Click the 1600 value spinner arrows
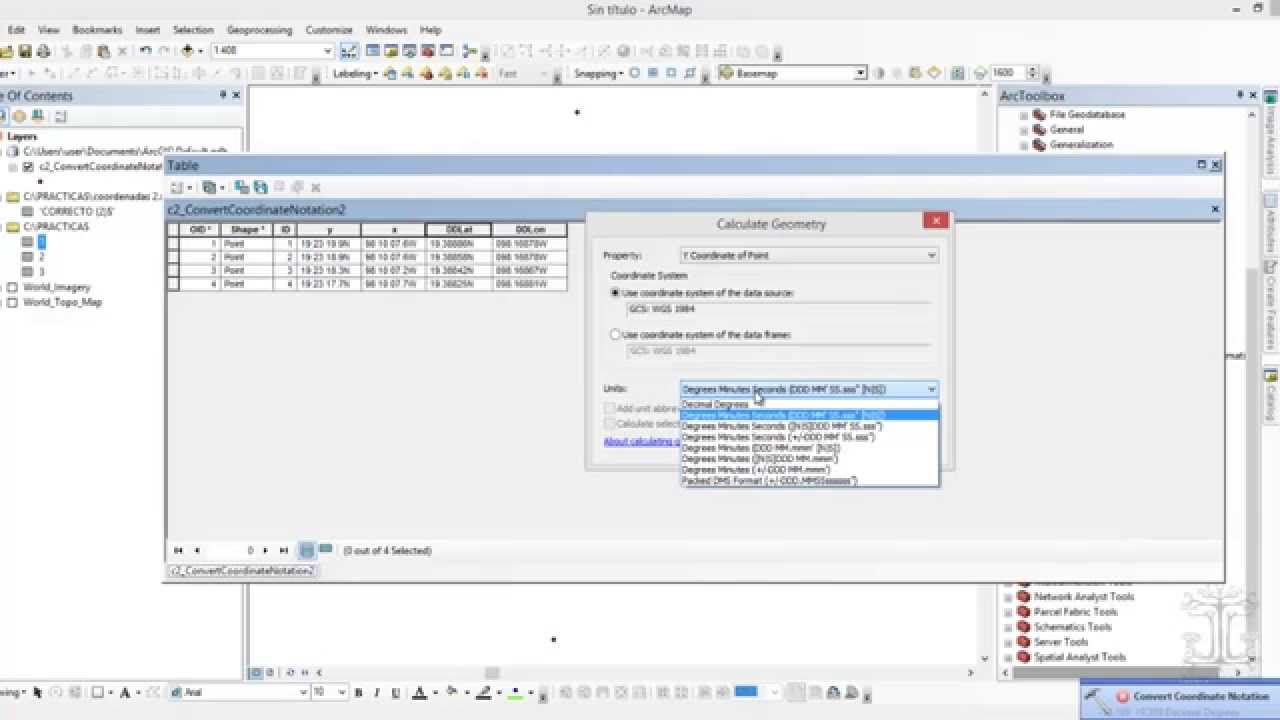 (1031, 73)
